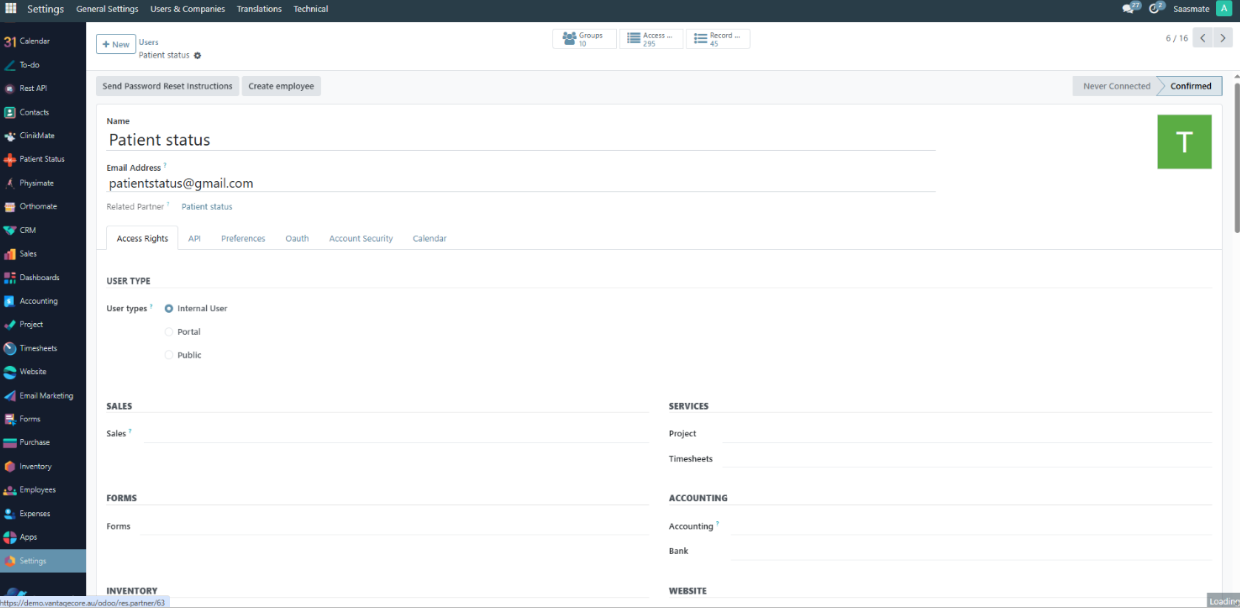
Task: Click the Create employee button
Action: point(281,86)
